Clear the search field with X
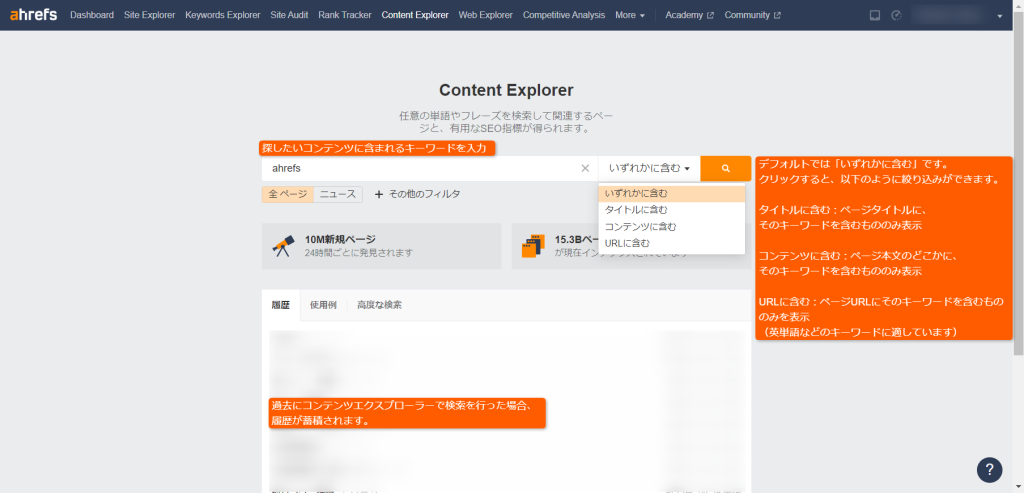This screenshot has width=1024, height=493. coord(585,168)
